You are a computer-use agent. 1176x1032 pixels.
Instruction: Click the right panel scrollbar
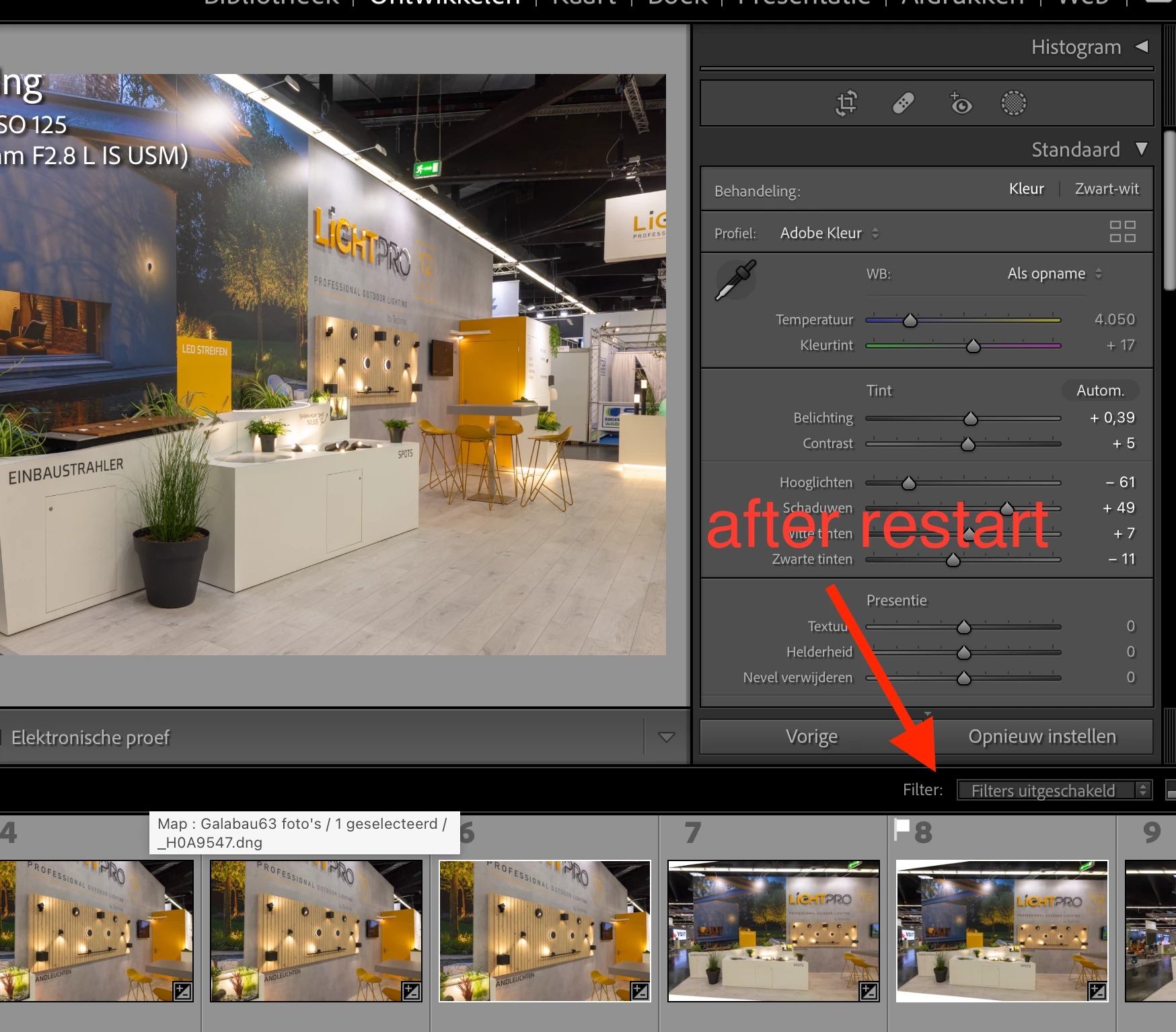coord(1169,211)
